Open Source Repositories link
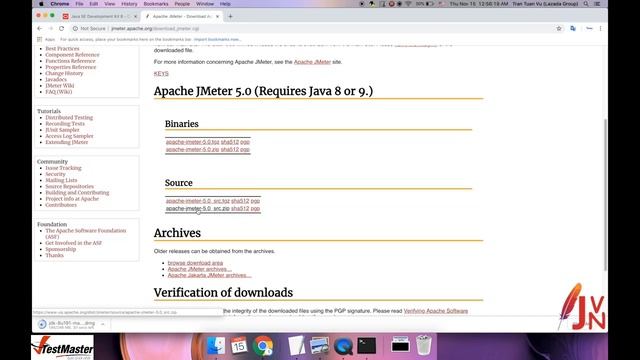 click(69, 186)
